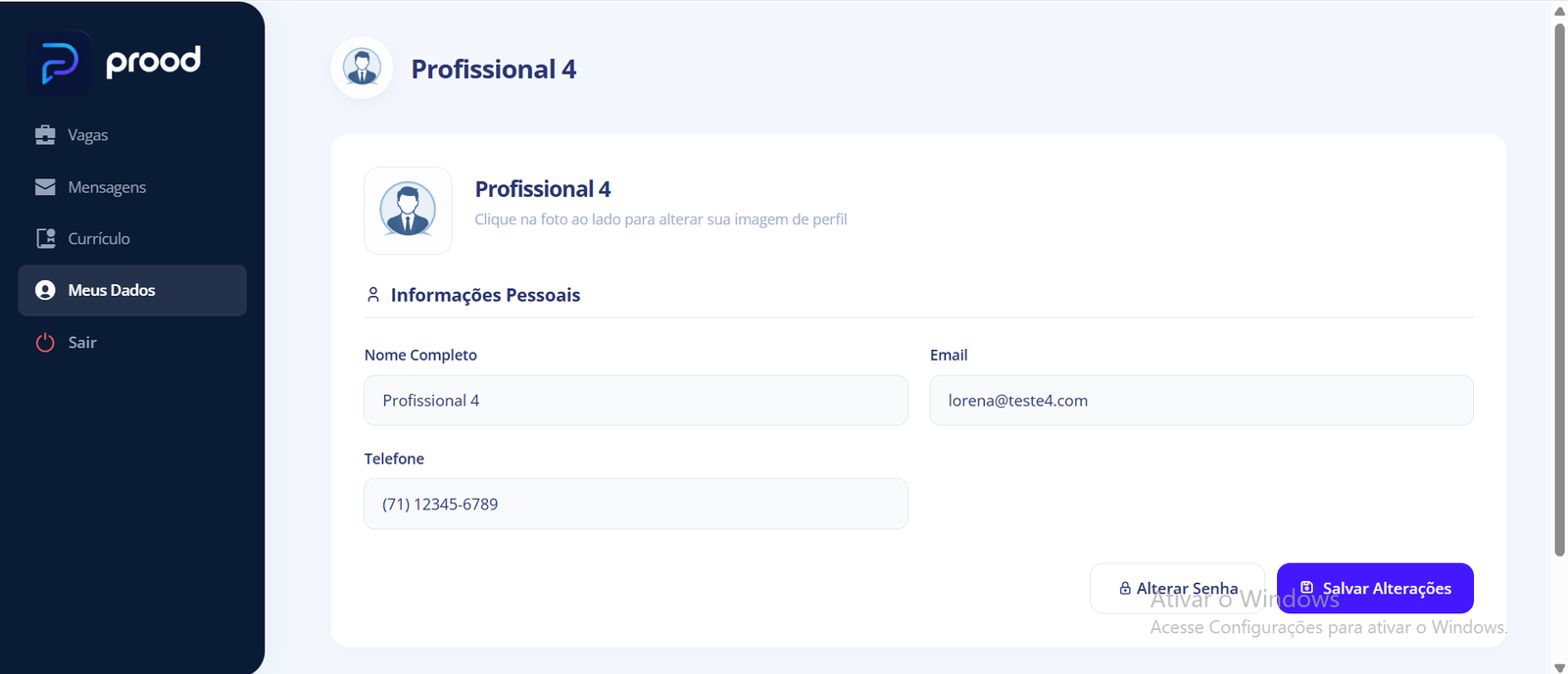
Task: Click into the Email input field
Action: [x=1201, y=401]
